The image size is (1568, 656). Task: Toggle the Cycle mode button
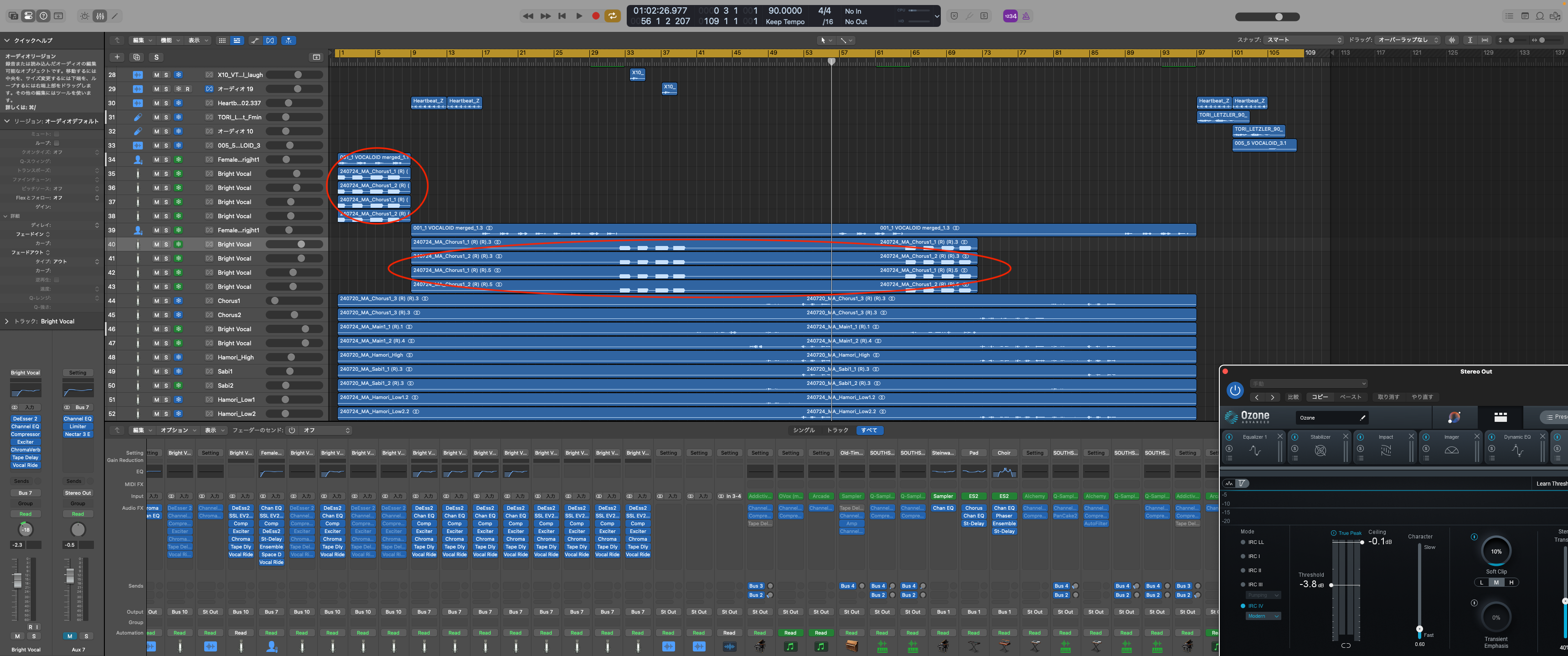coord(612,16)
